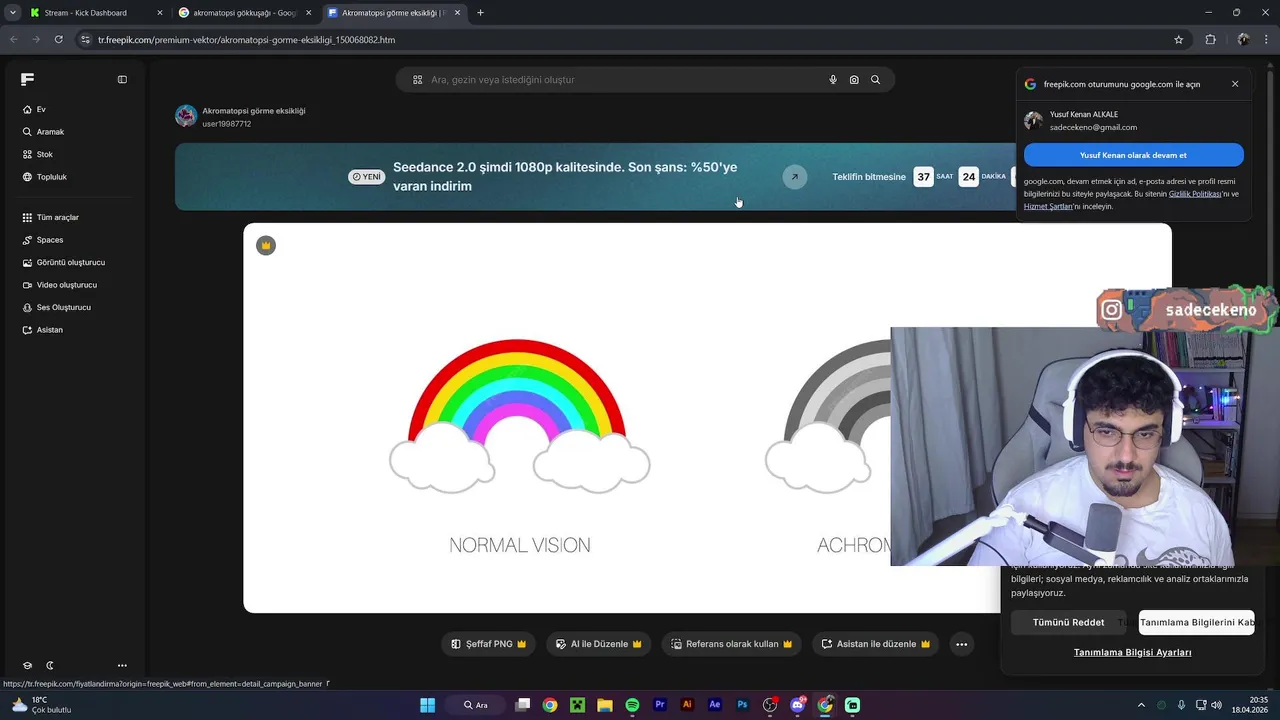This screenshot has height=720, width=1280.
Task: Open the Stok section in sidebar
Action: [x=37, y=154]
